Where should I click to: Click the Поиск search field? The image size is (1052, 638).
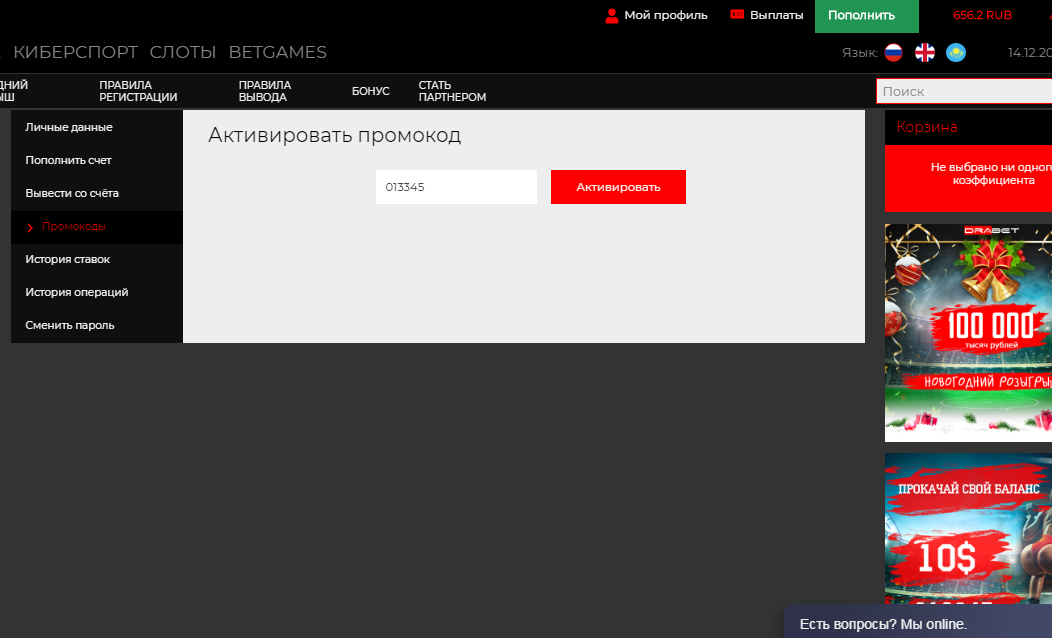click(x=964, y=91)
